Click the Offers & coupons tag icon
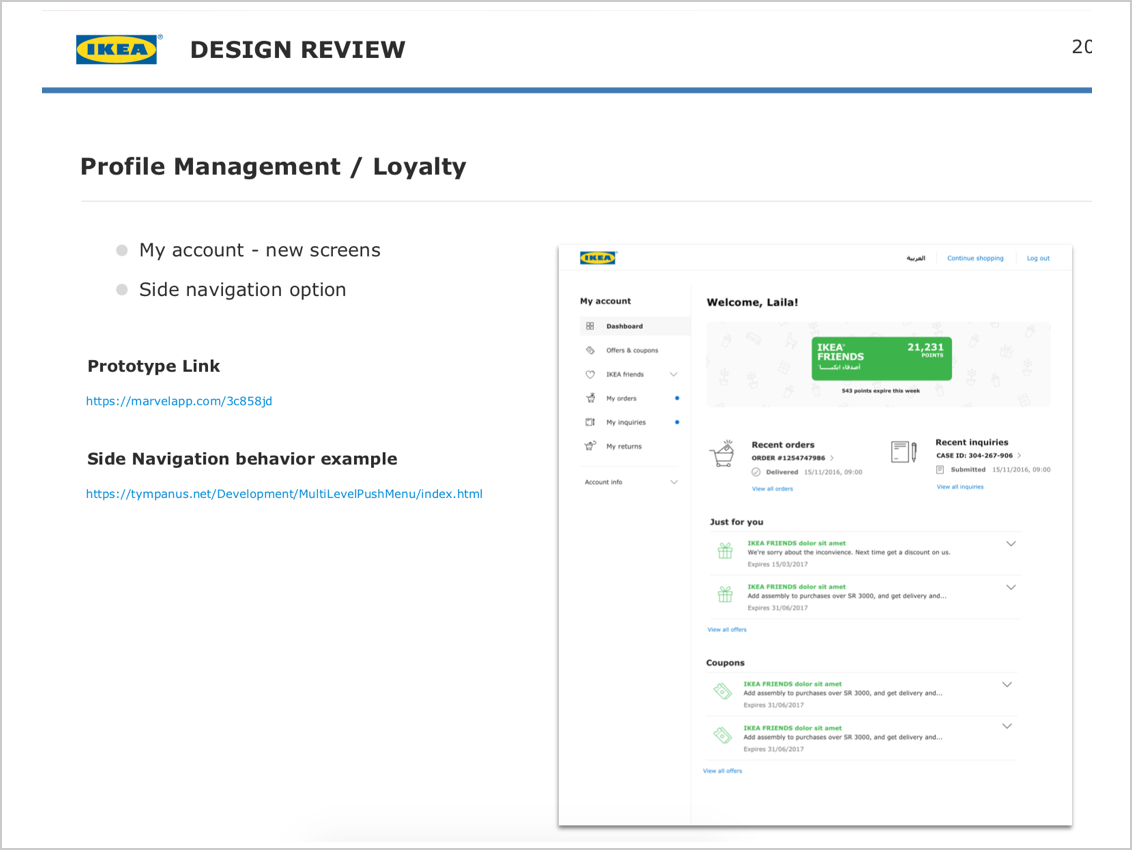This screenshot has width=1132, height=850. click(x=590, y=350)
